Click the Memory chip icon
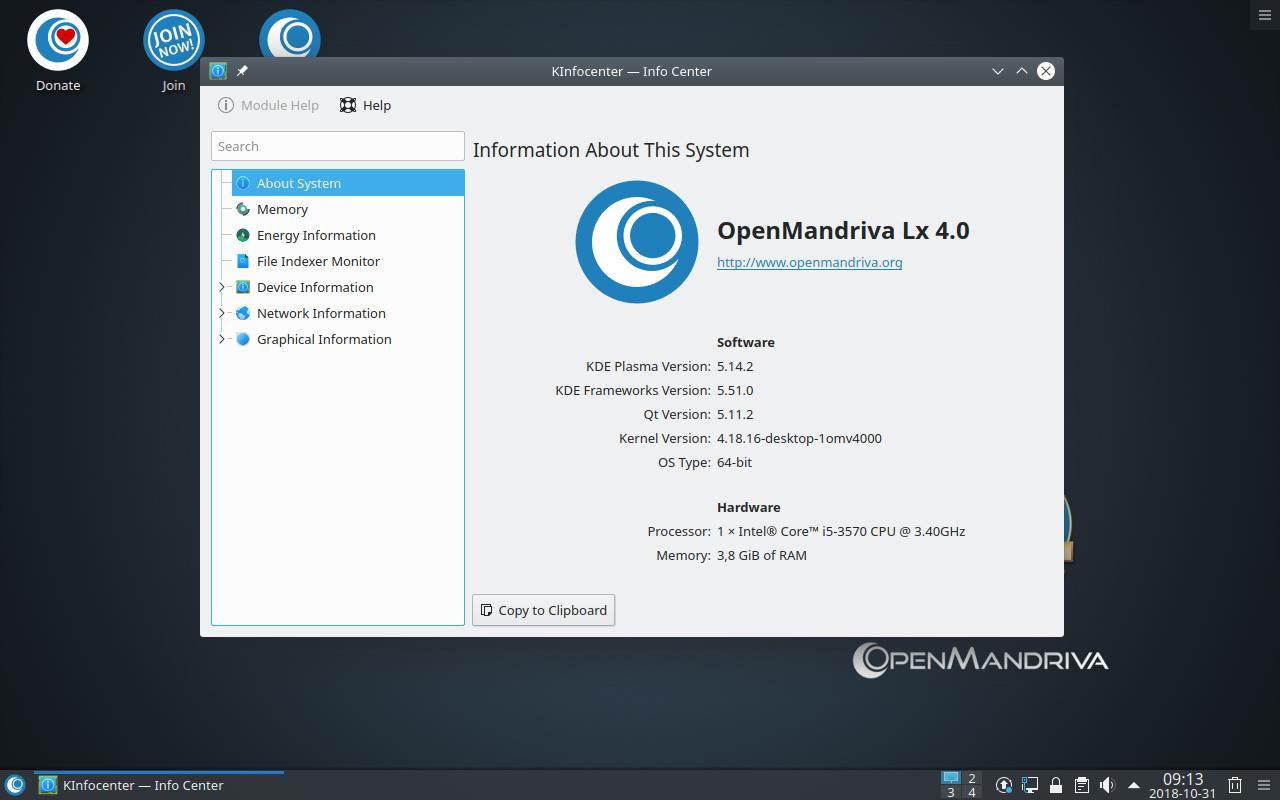Image resolution: width=1280 pixels, height=800 pixels. pyautogui.click(x=242, y=209)
